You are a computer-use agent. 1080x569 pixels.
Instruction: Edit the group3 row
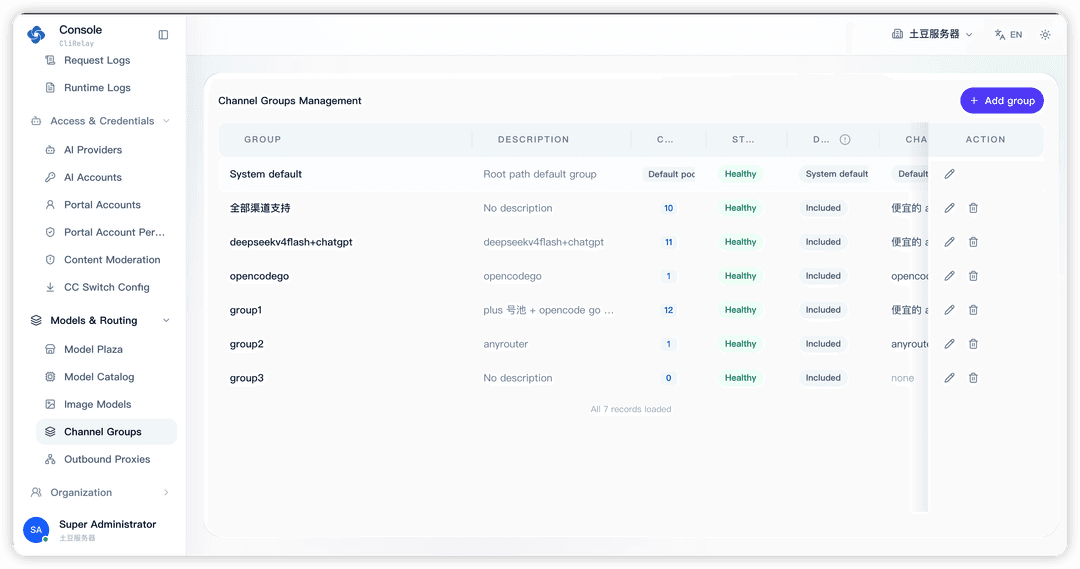[949, 377]
